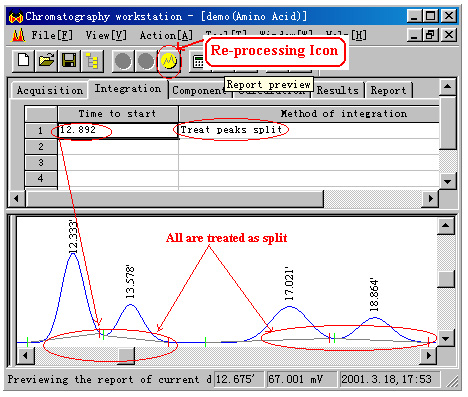468x397 pixels.
Task: Click the second gray circle toolbar button
Action: pos(146,61)
